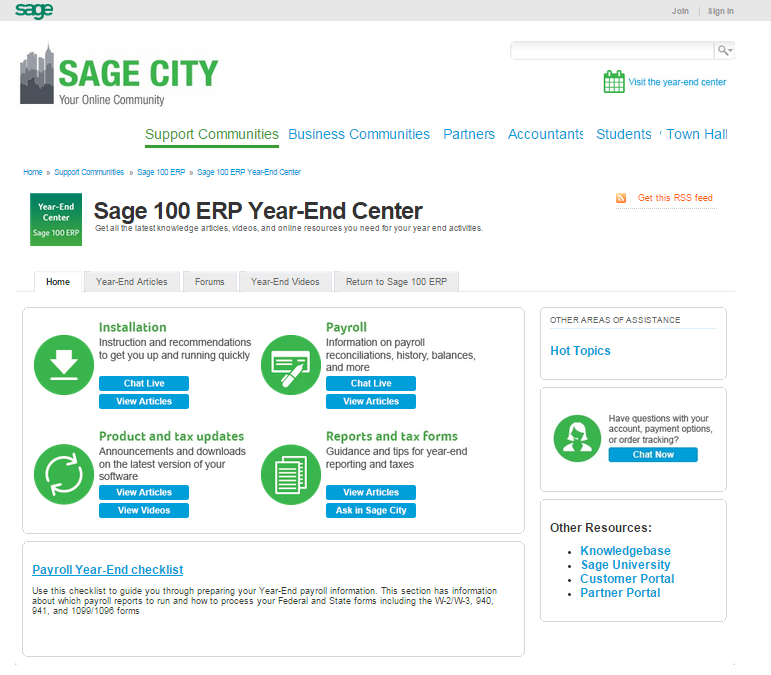
Task: Open the Sign In link
Action: (720, 11)
